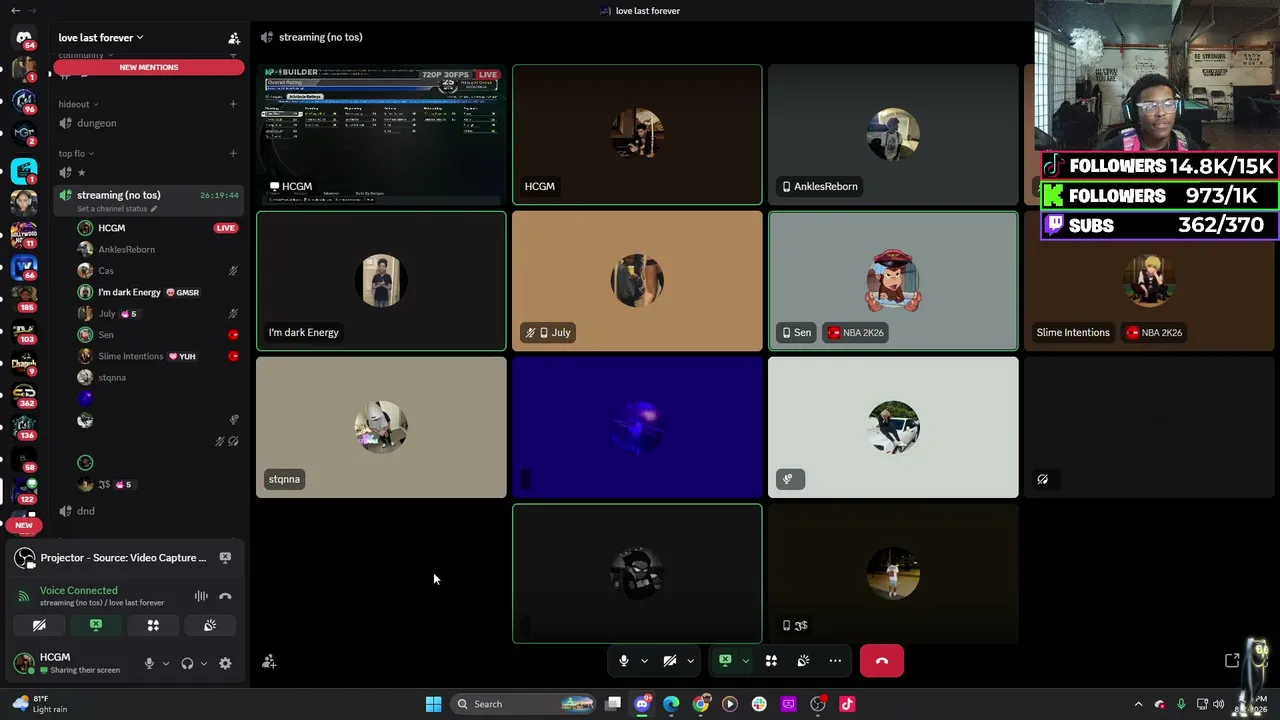
Task: Stop streaming the Projector source
Action: (x=225, y=558)
